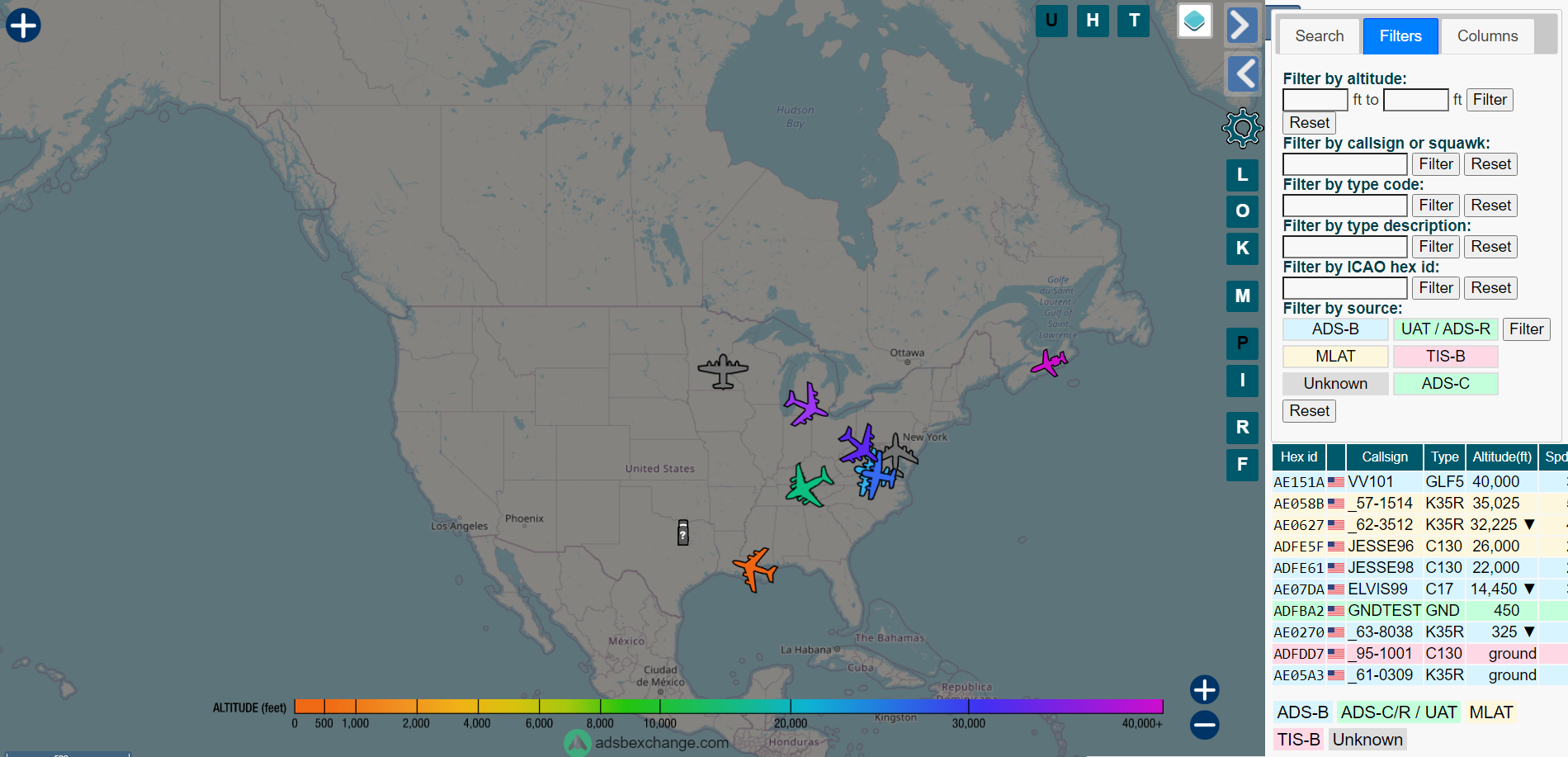Click Reset button for type code
The height and width of the screenshot is (757, 1568).
click(1490, 206)
